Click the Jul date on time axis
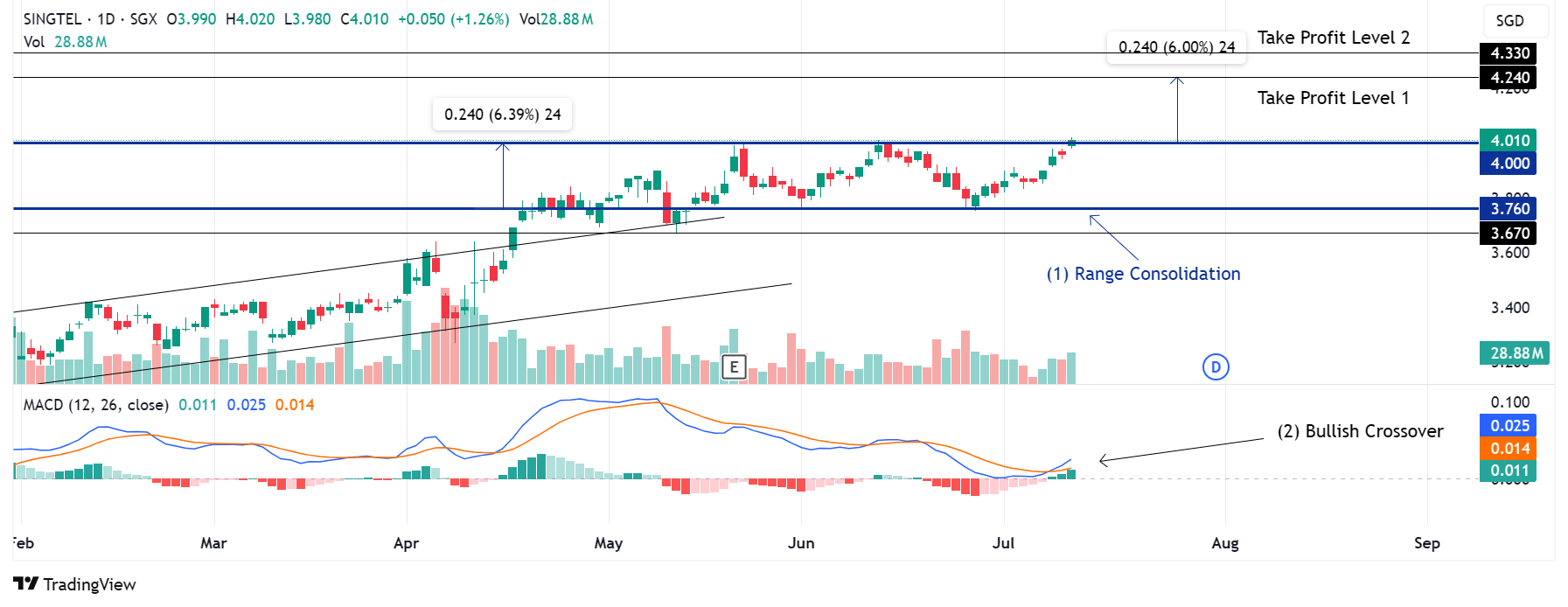Viewport: 1568px width, 607px height. 1004,543
